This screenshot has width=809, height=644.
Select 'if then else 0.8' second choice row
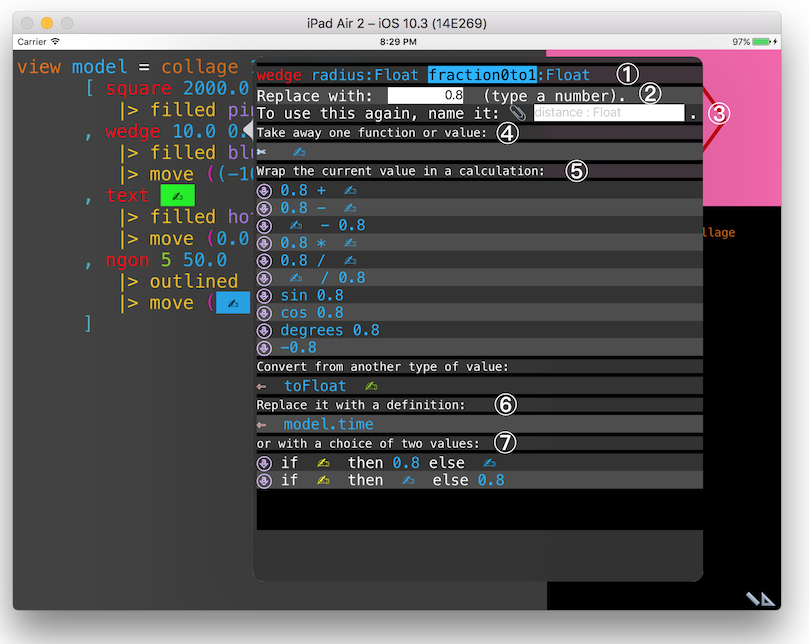[x=480, y=480]
